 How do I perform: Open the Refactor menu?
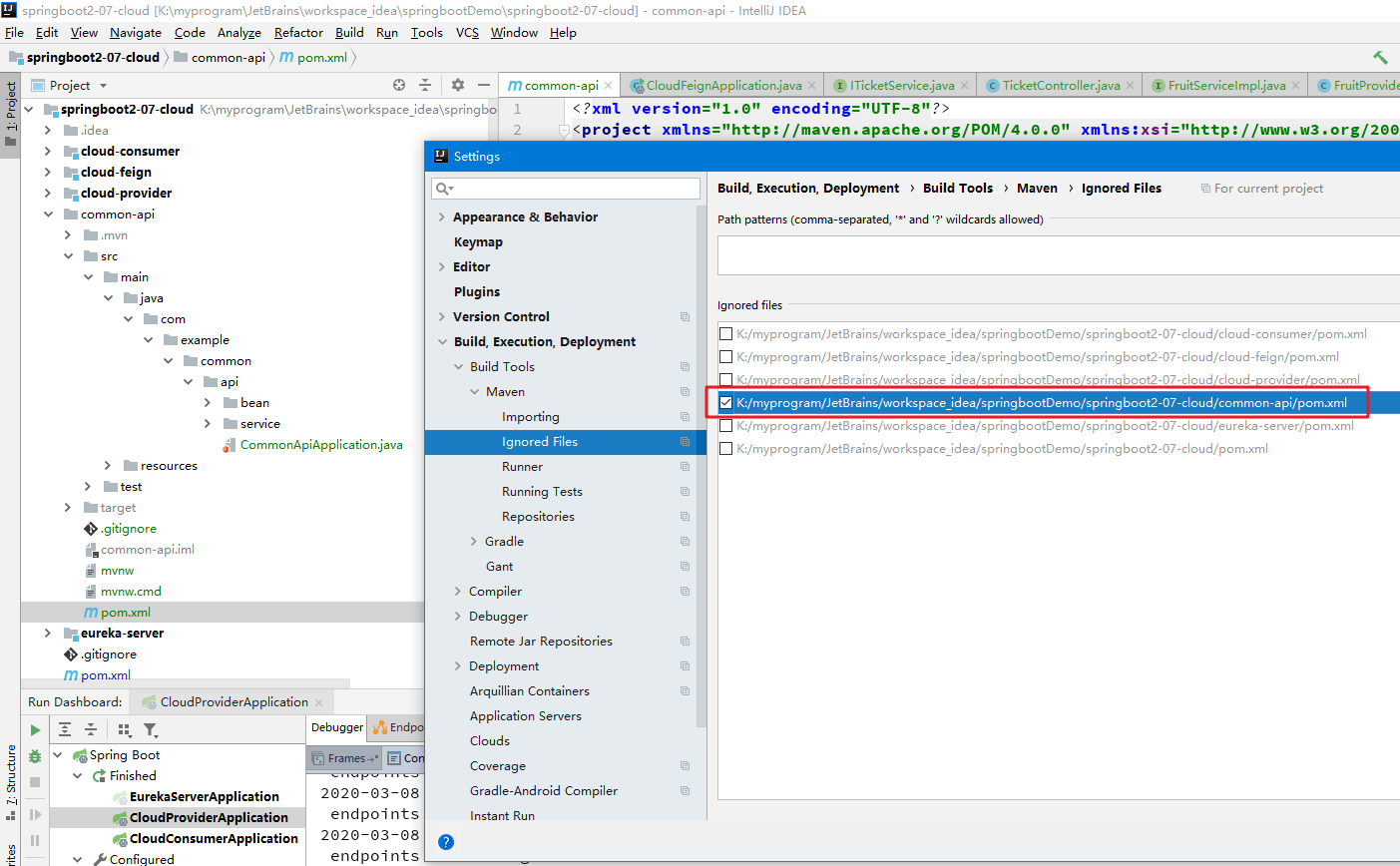click(299, 32)
